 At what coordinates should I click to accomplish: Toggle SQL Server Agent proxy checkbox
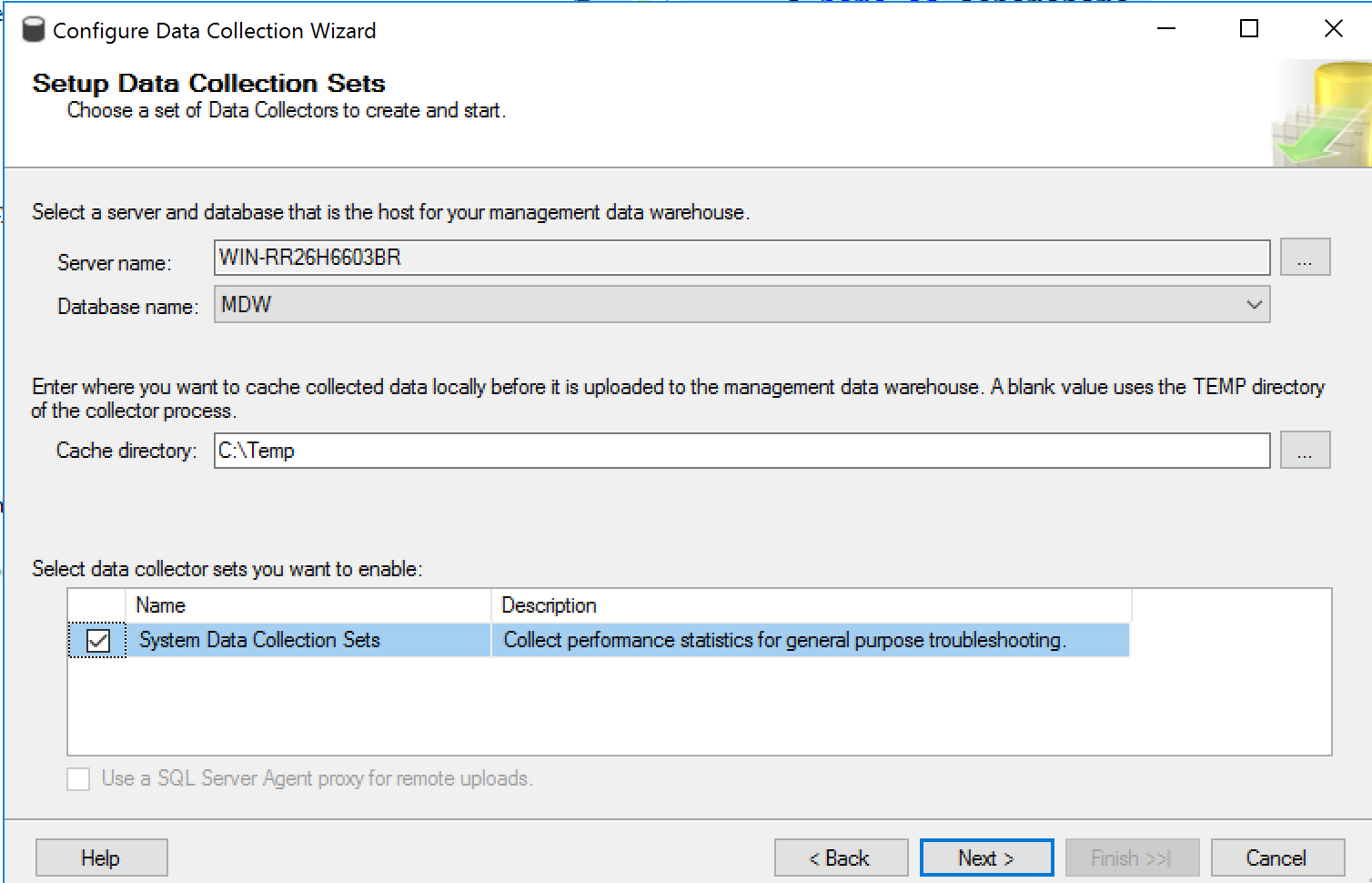coord(79,779)
